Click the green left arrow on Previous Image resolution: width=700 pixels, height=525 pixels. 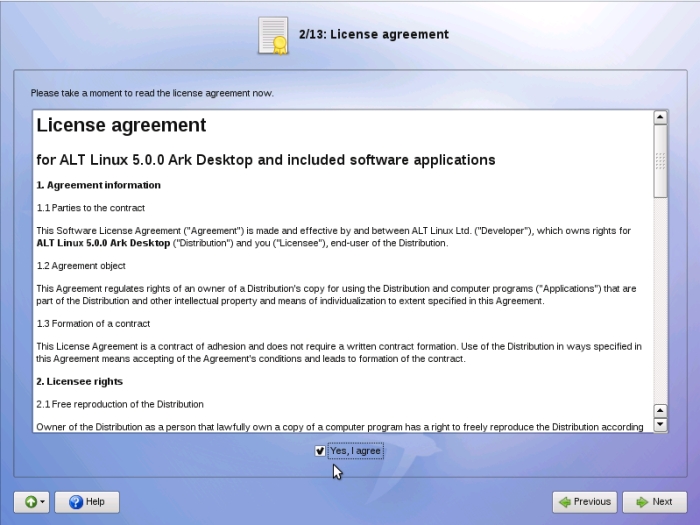point(565,502)
